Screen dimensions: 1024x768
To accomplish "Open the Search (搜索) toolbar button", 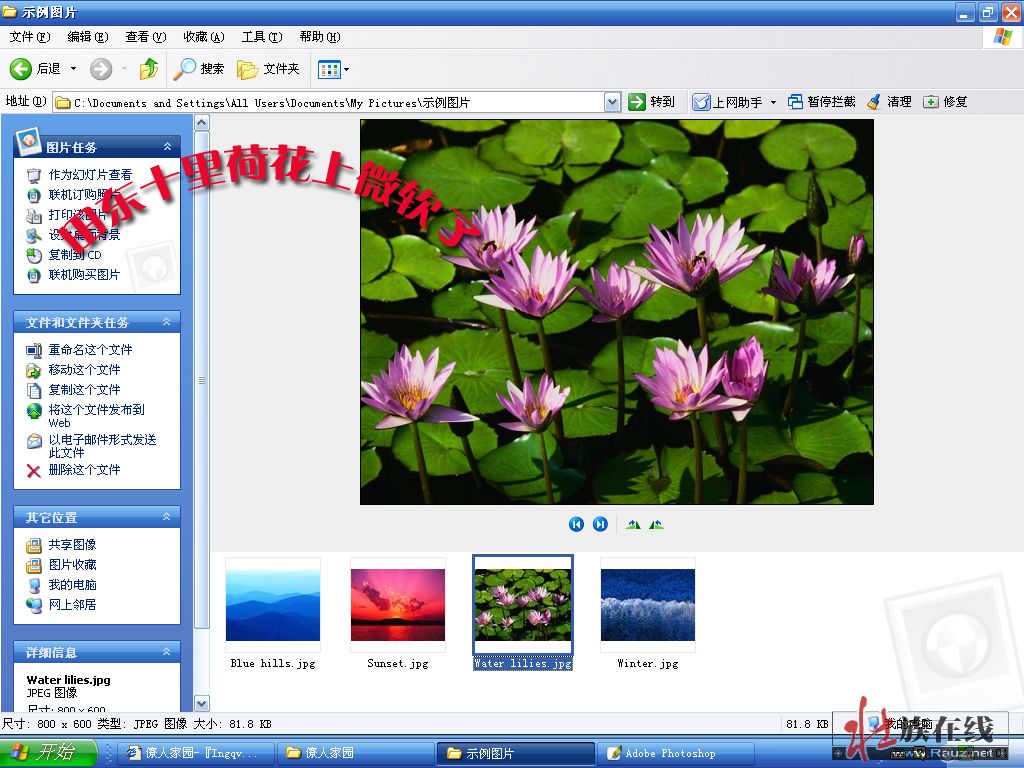I will (199, 69).
